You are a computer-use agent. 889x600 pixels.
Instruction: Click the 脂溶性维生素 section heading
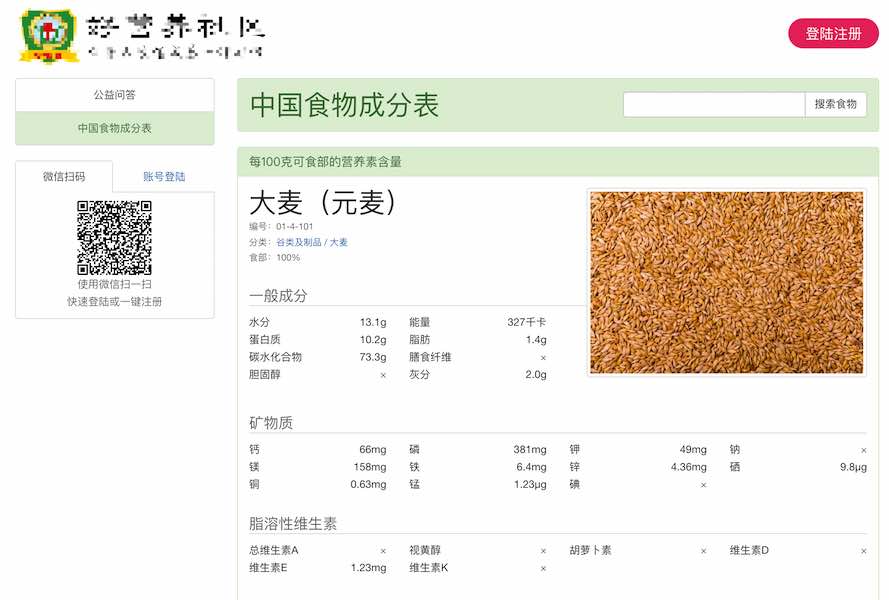click(293, 524)
